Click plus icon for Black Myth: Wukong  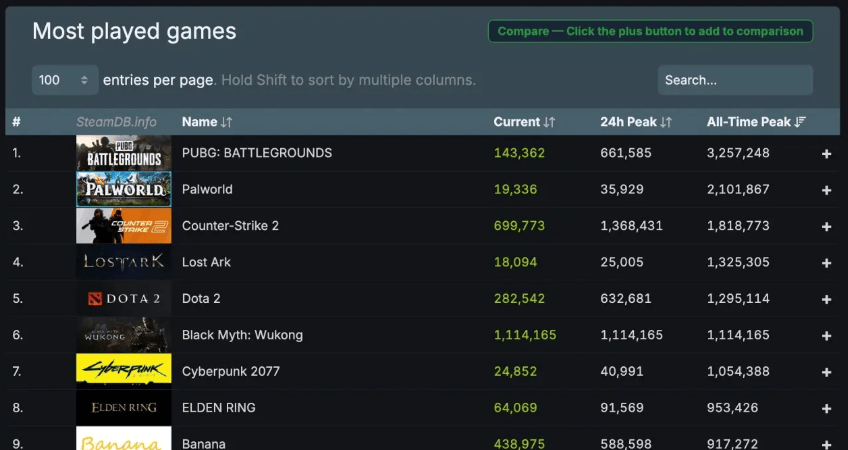click(826, 336)
